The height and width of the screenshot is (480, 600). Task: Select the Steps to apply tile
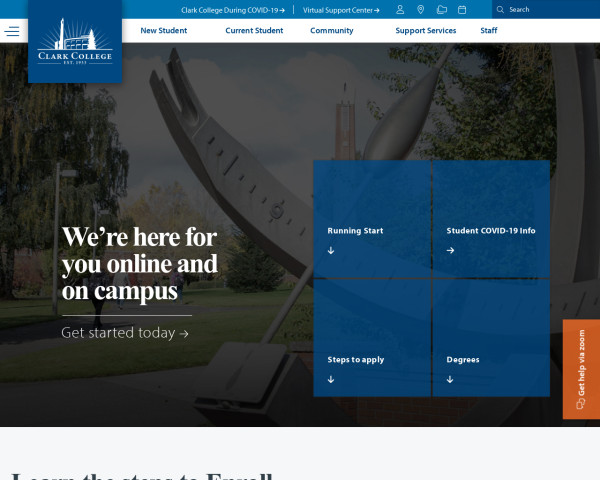(372, 338)
